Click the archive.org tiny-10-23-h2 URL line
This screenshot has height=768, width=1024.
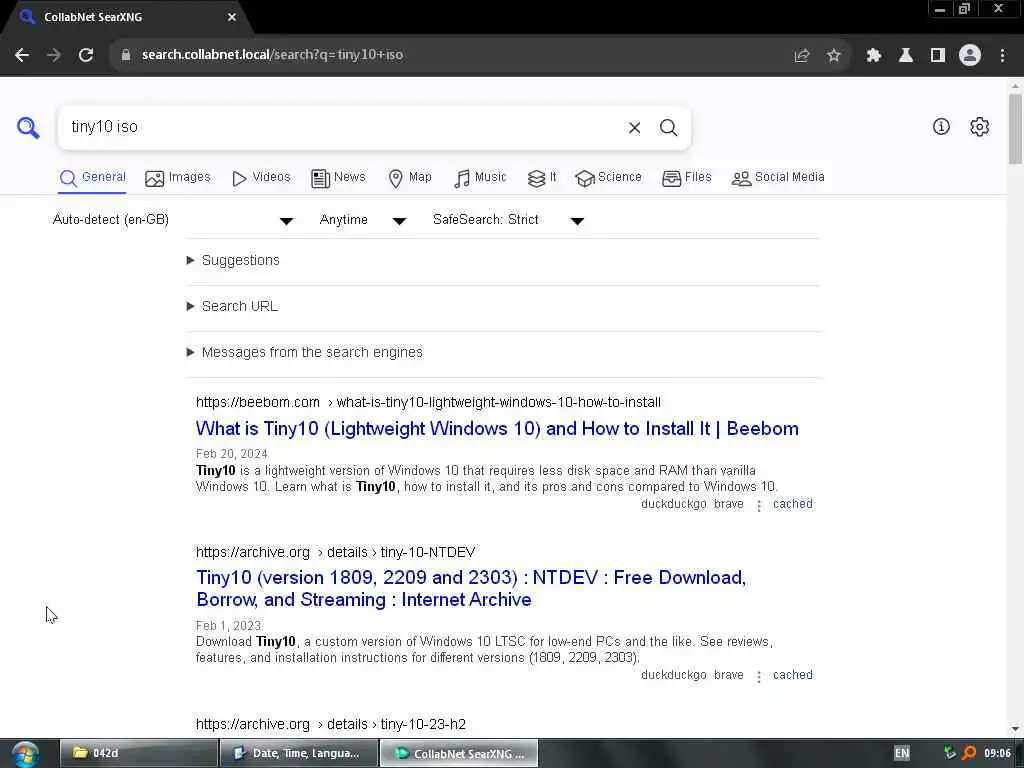[331, 724]
